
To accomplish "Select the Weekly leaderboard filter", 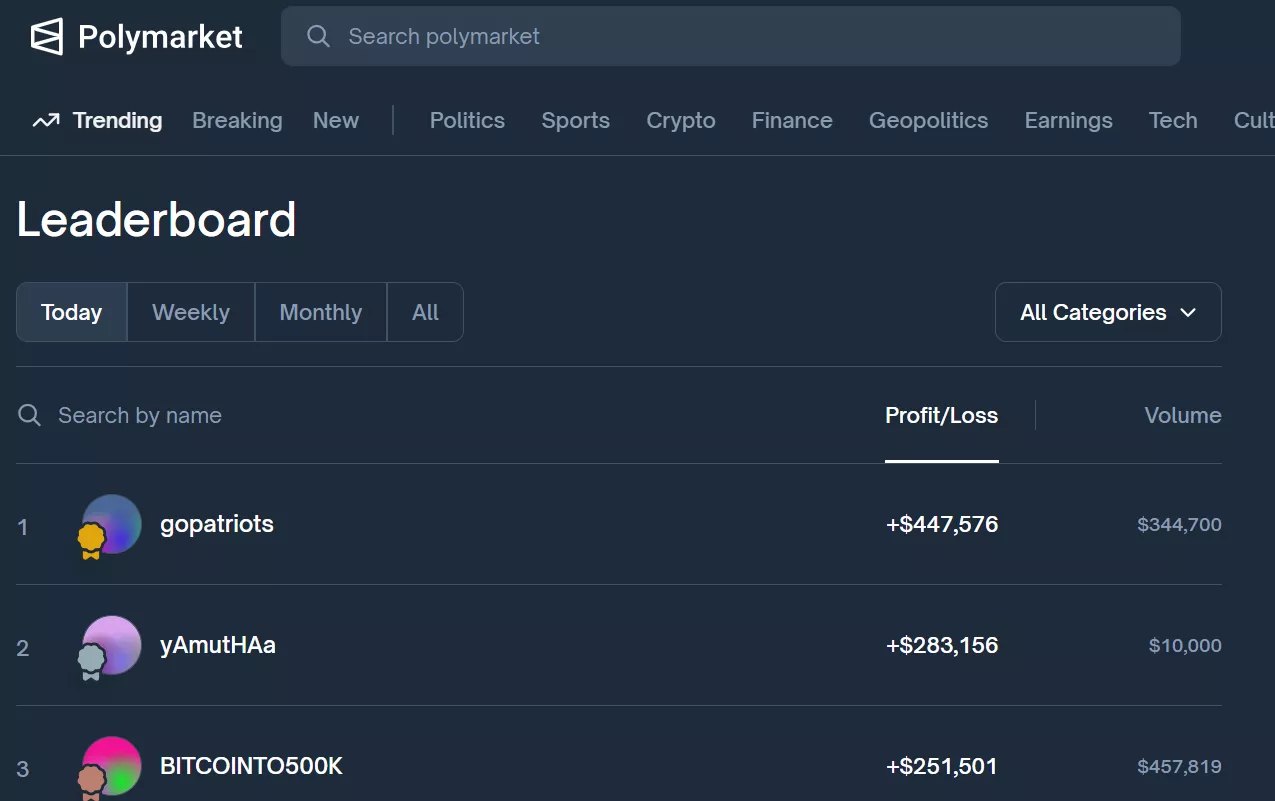I will (x=190, y=311).
